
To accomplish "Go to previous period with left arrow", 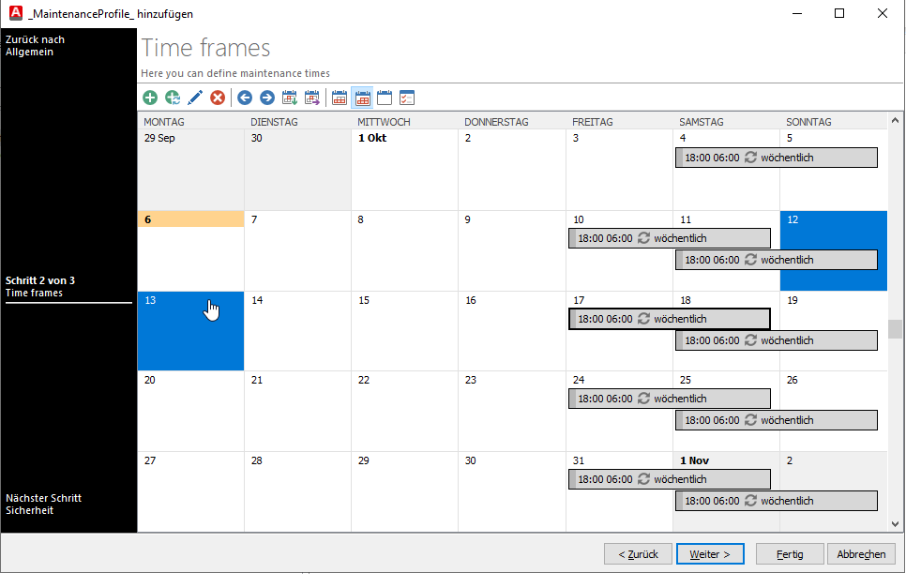I will click(x=245, y=98).
